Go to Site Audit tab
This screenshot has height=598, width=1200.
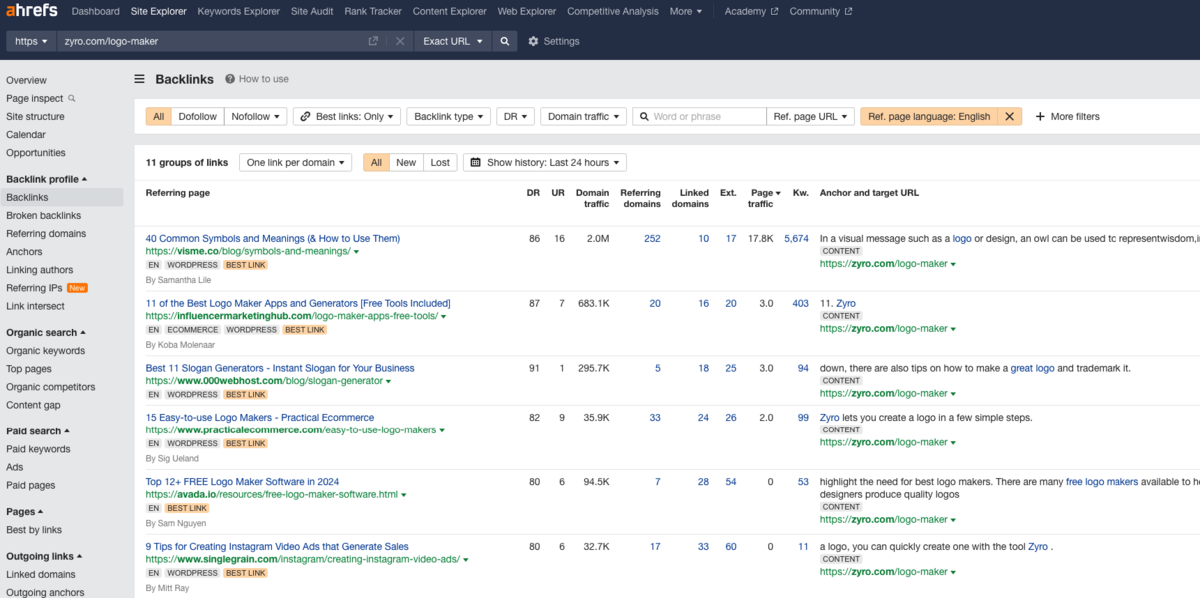tap(313, 11)
